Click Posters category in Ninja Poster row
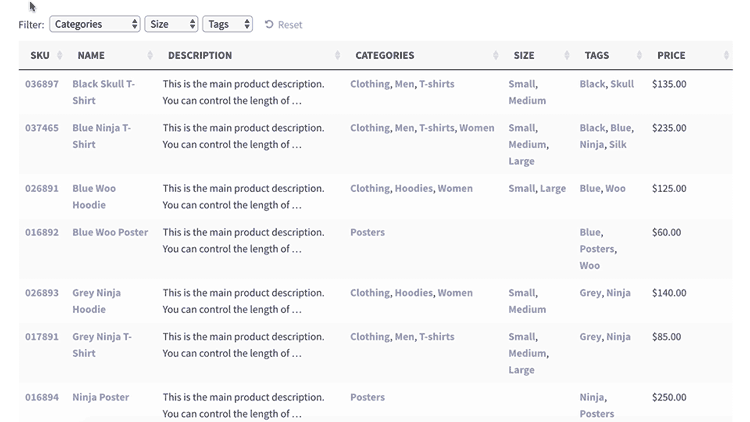Screen dimensions: 750x422 pos(367,397)
